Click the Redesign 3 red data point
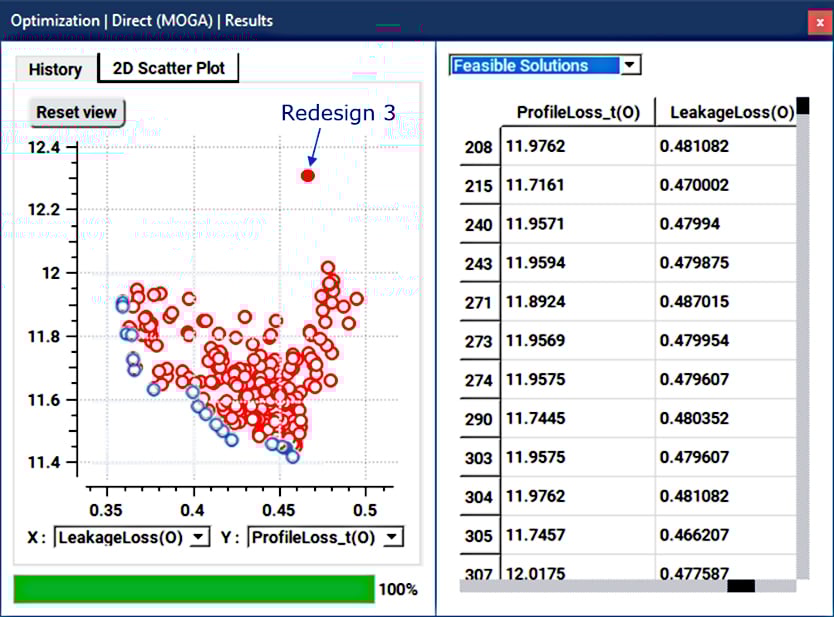834x617 pixels. coord(308,175)
